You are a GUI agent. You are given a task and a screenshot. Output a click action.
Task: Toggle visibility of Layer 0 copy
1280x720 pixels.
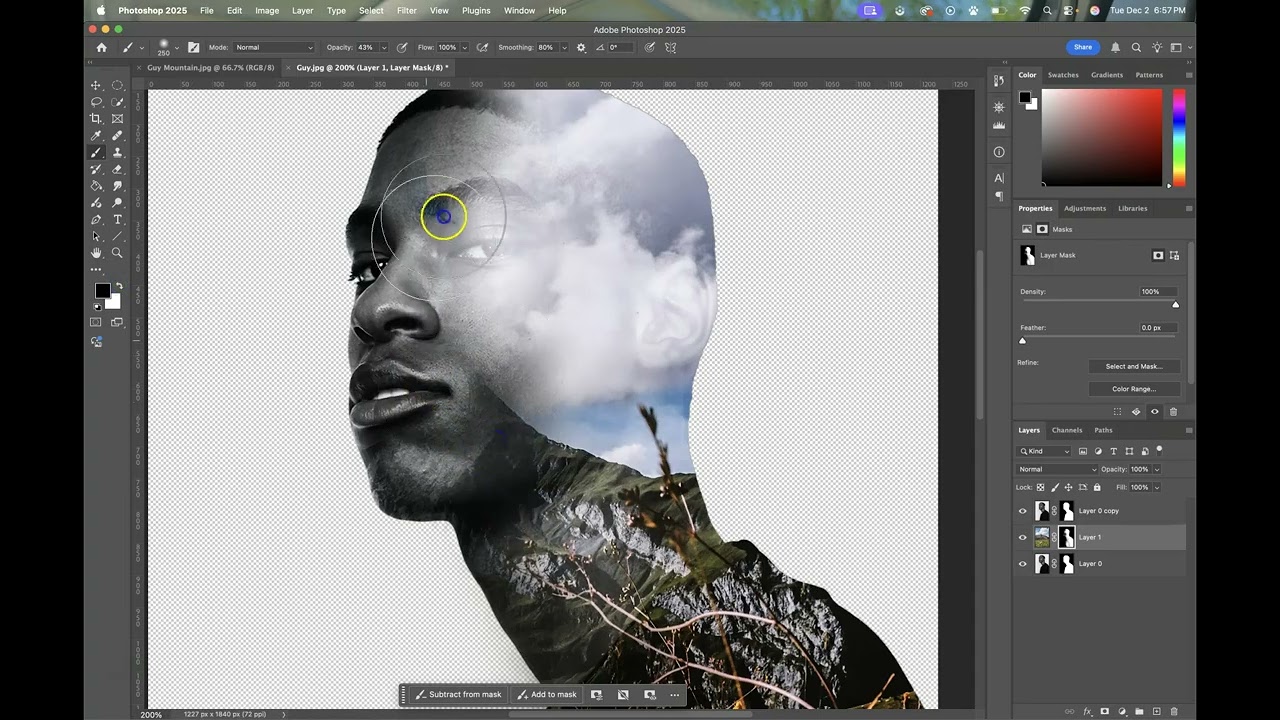1022,511
